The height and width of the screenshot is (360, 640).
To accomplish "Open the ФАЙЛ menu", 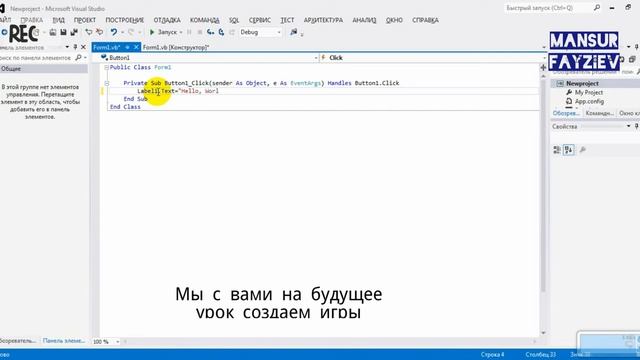I will click(x=5, y=20).
